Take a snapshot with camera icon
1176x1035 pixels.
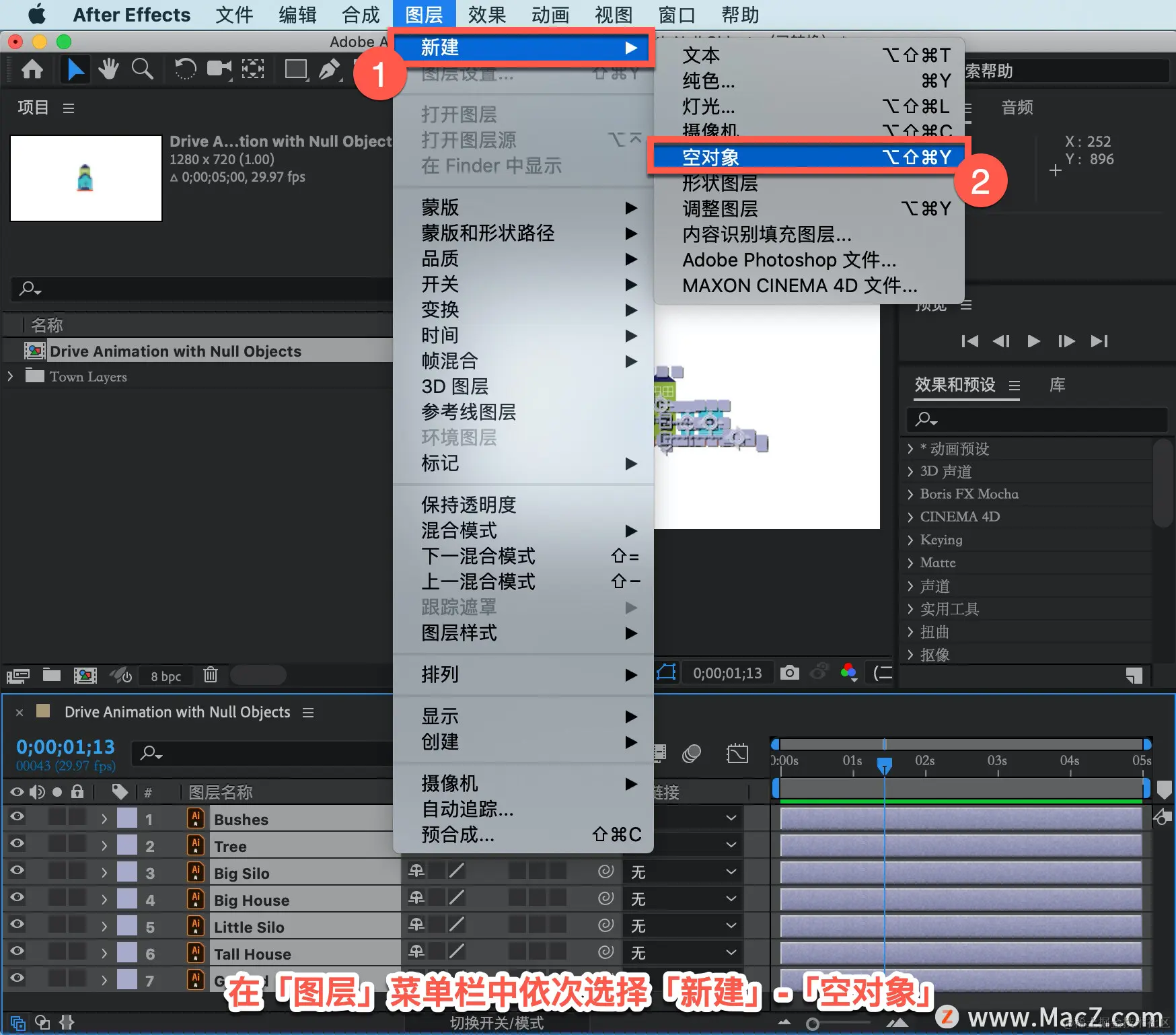pos(790,672)
